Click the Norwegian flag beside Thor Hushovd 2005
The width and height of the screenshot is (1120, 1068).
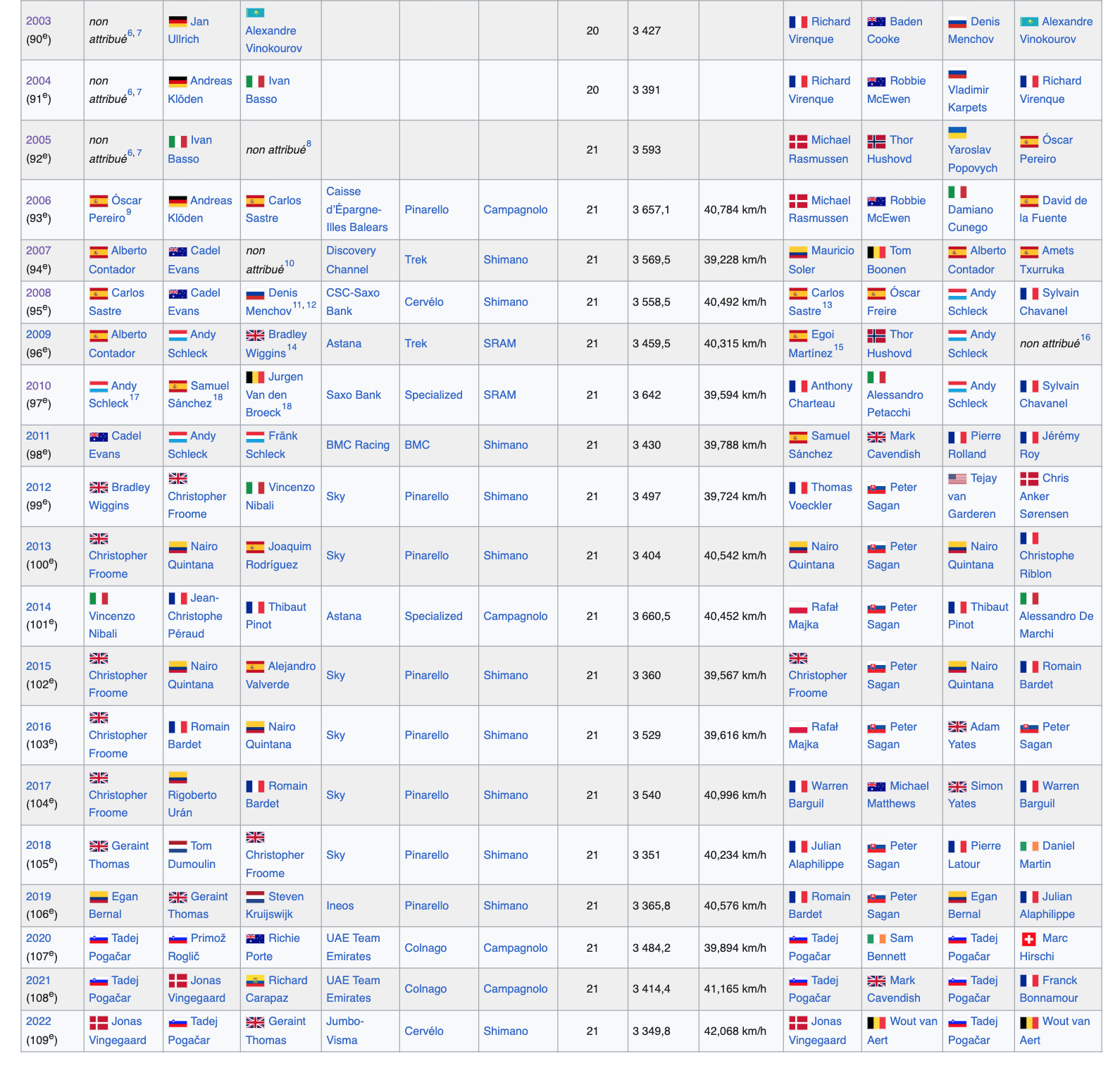coord(876,141)
